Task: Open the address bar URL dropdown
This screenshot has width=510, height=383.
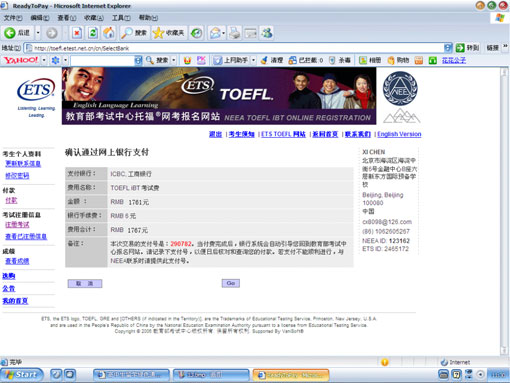Action: coord(448,48)
